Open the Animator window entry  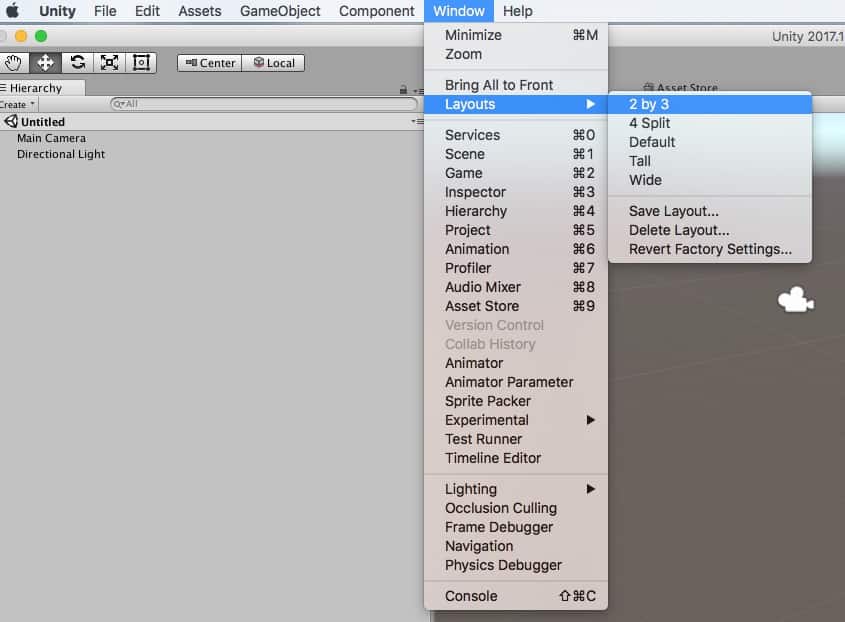pos(516,363)
